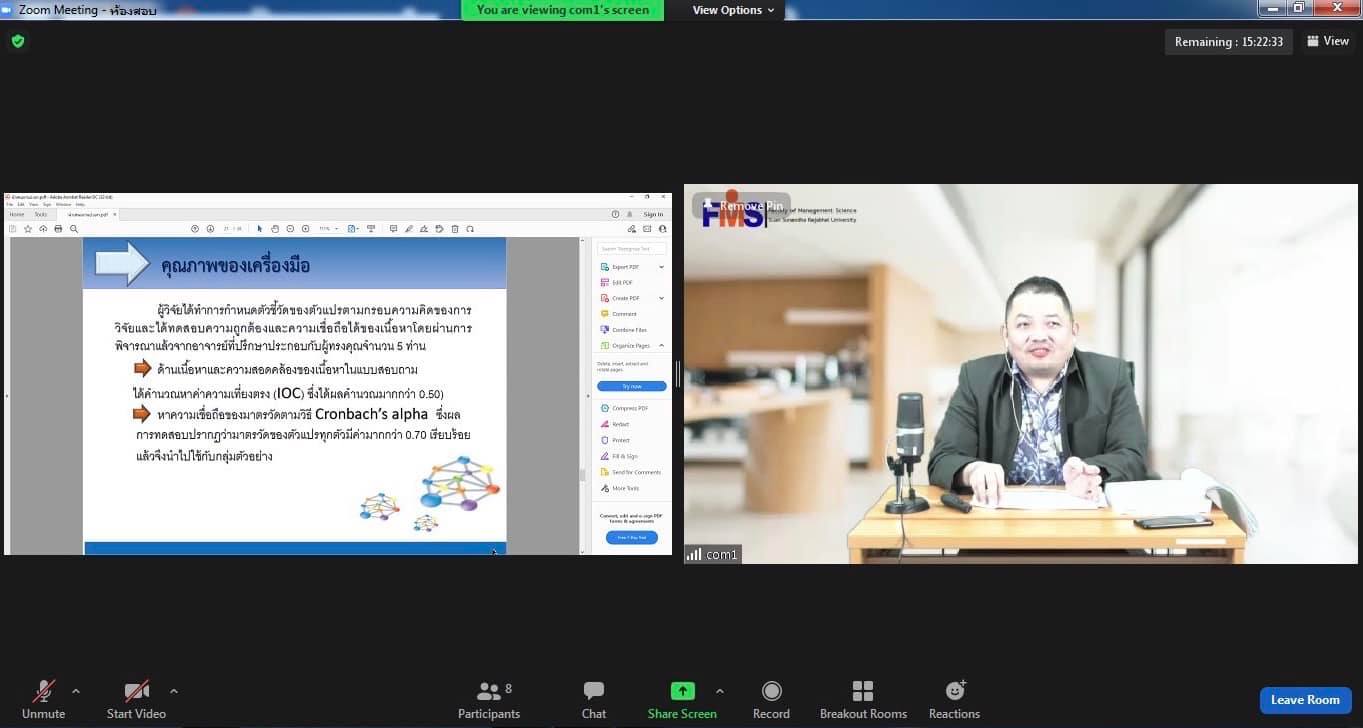Click the com1 participant name label

click(721, 554)
